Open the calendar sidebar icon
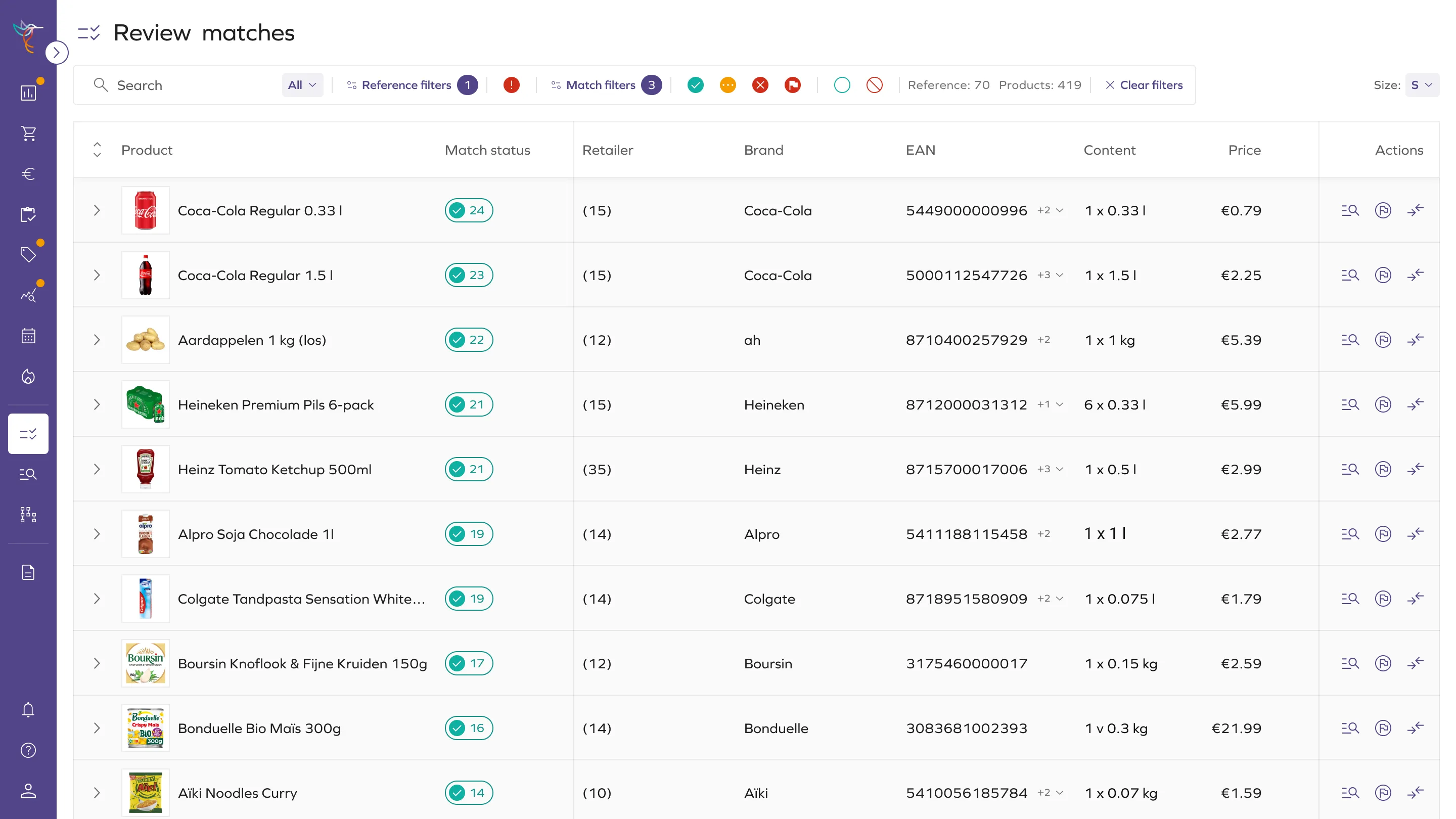The width and height of the screenshot is (1456, 819). tap(28, 336)
